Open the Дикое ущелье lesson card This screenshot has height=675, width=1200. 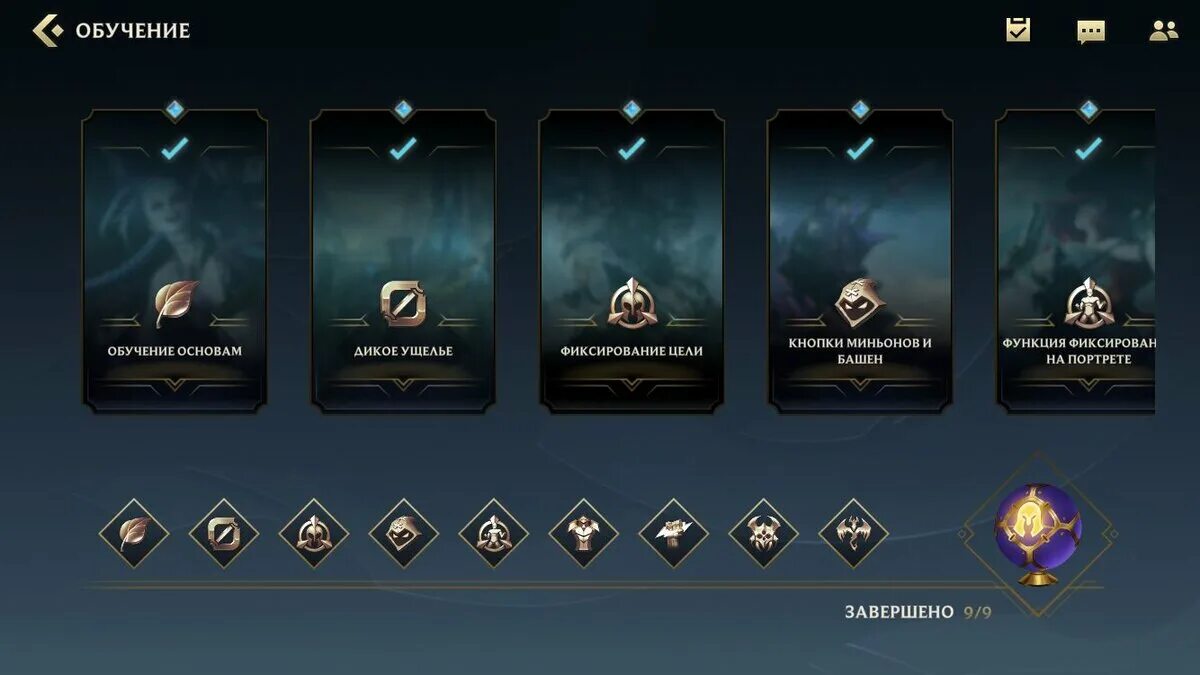click(403, 260)
